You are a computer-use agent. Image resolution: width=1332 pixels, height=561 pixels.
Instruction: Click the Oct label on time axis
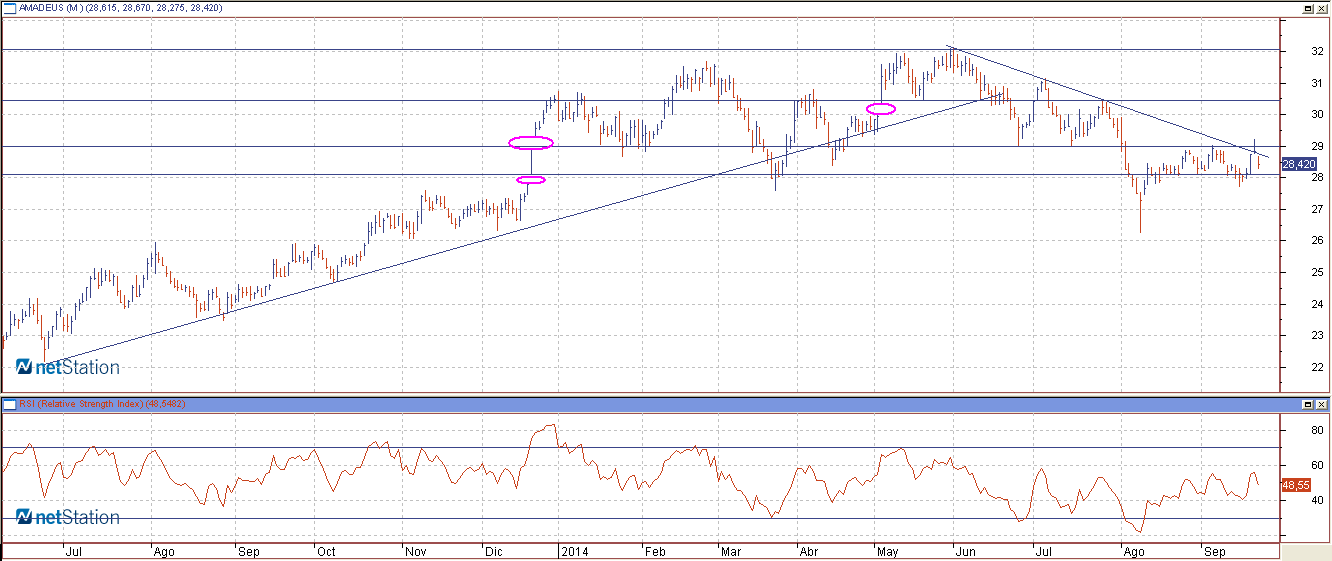tap(325, 551)
